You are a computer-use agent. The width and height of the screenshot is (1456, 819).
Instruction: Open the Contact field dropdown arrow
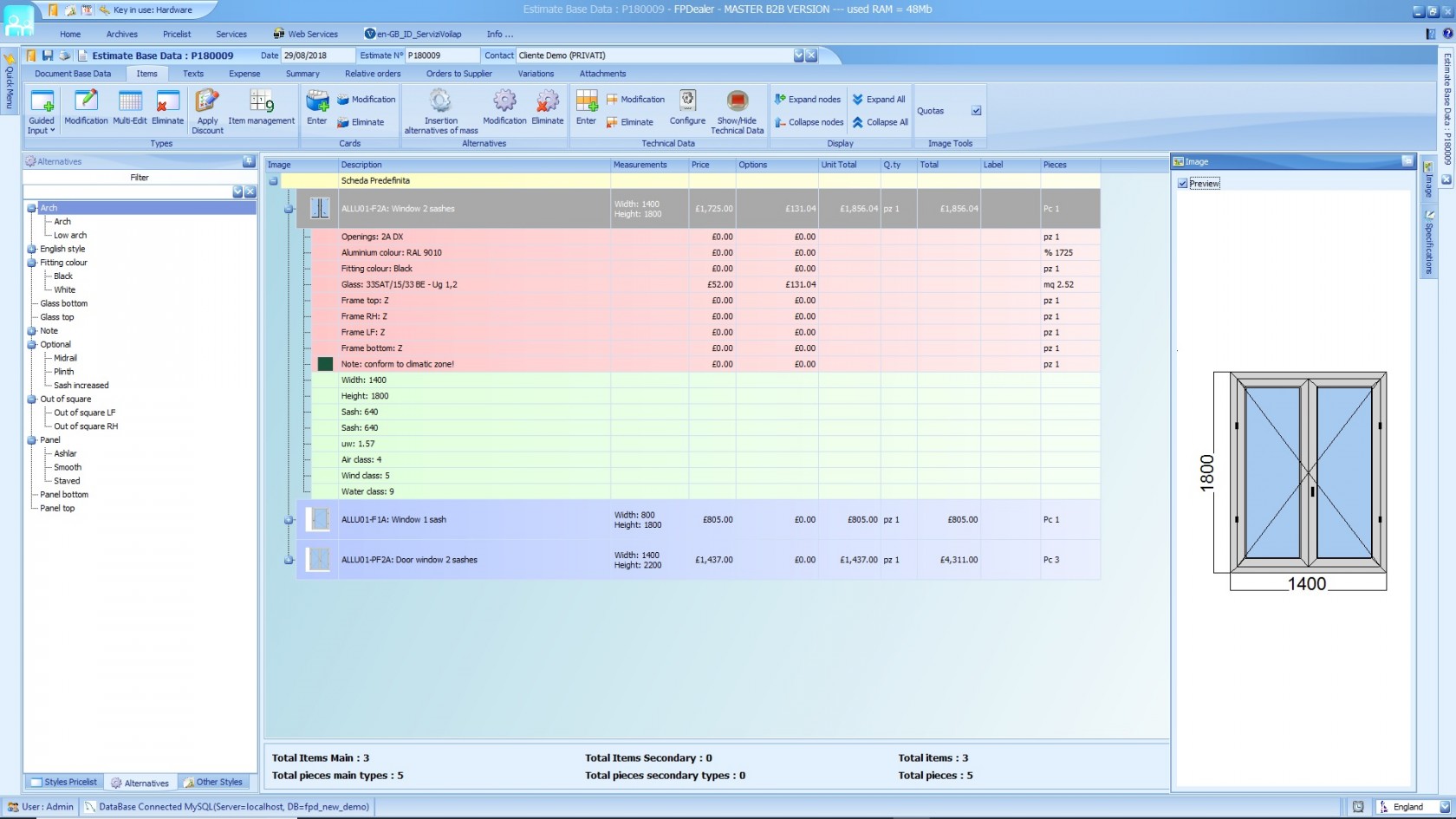click(x=797, y=55)
